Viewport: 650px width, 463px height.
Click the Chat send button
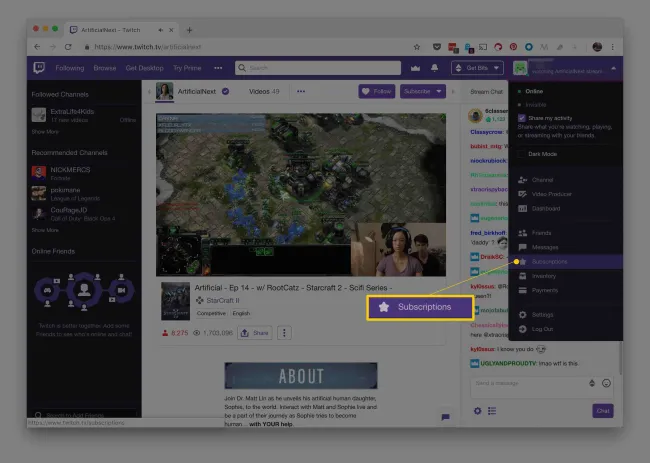click(603, 411)
